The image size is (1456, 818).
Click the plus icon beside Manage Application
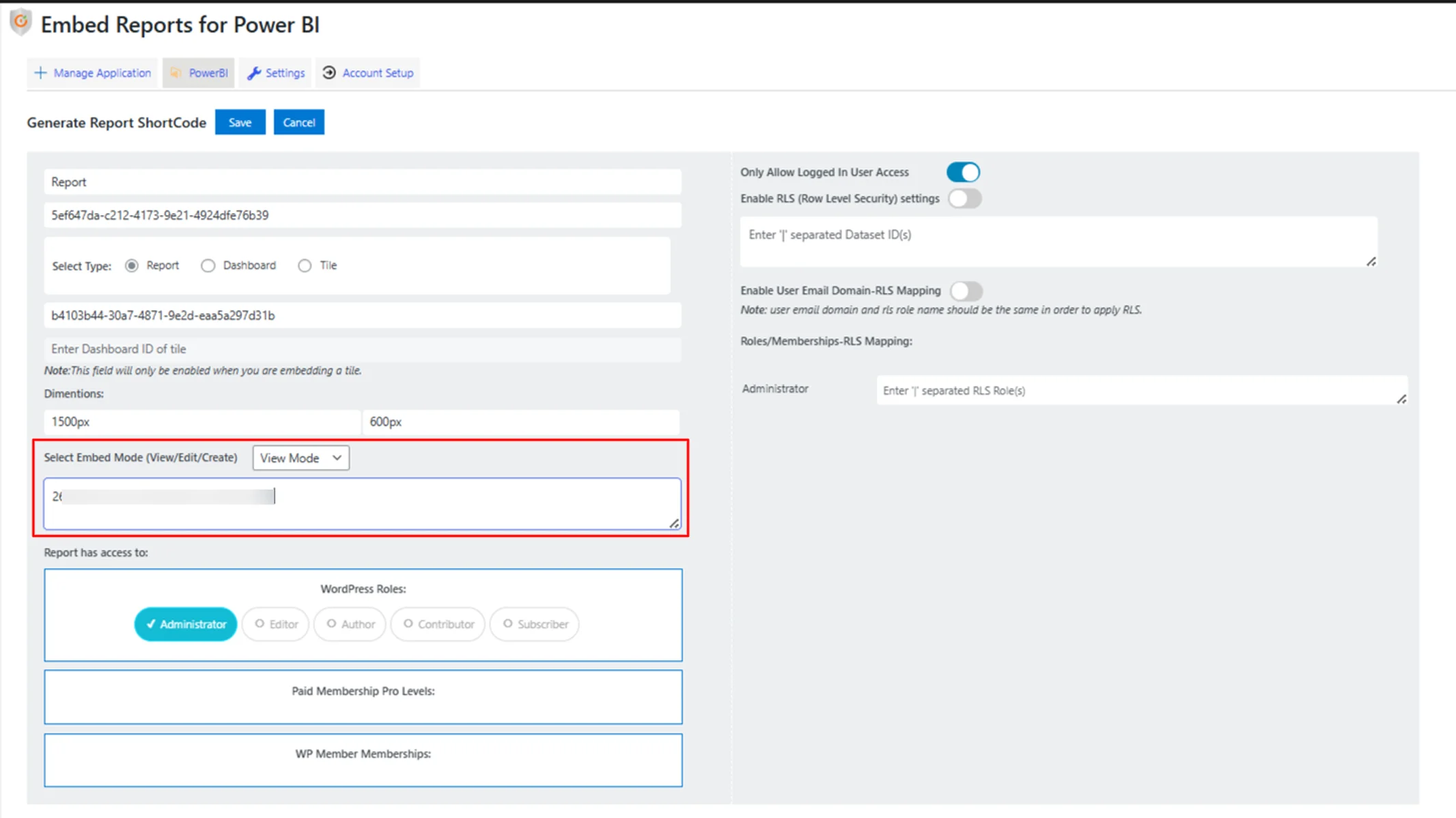[41, 73]
